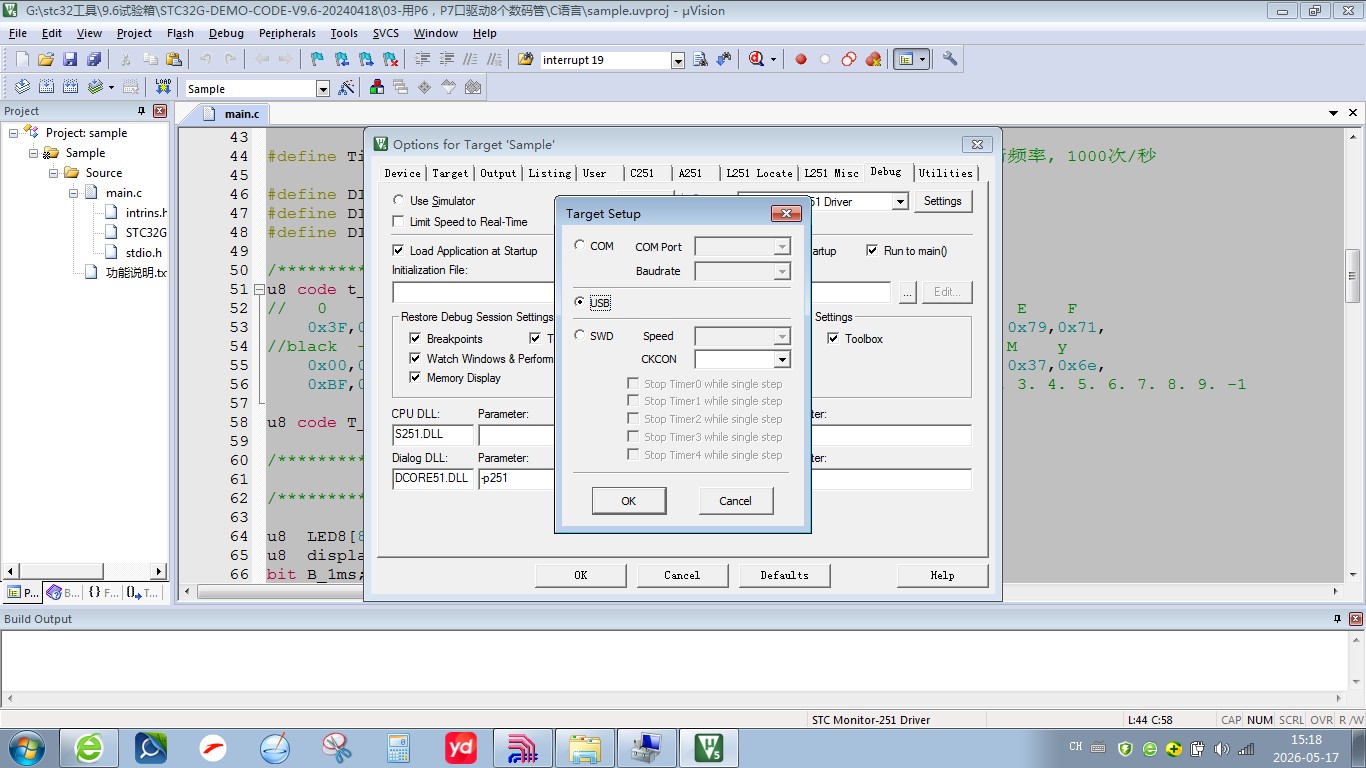Open Keil uVision icon in the taskbar

click(x=709, y=747)
